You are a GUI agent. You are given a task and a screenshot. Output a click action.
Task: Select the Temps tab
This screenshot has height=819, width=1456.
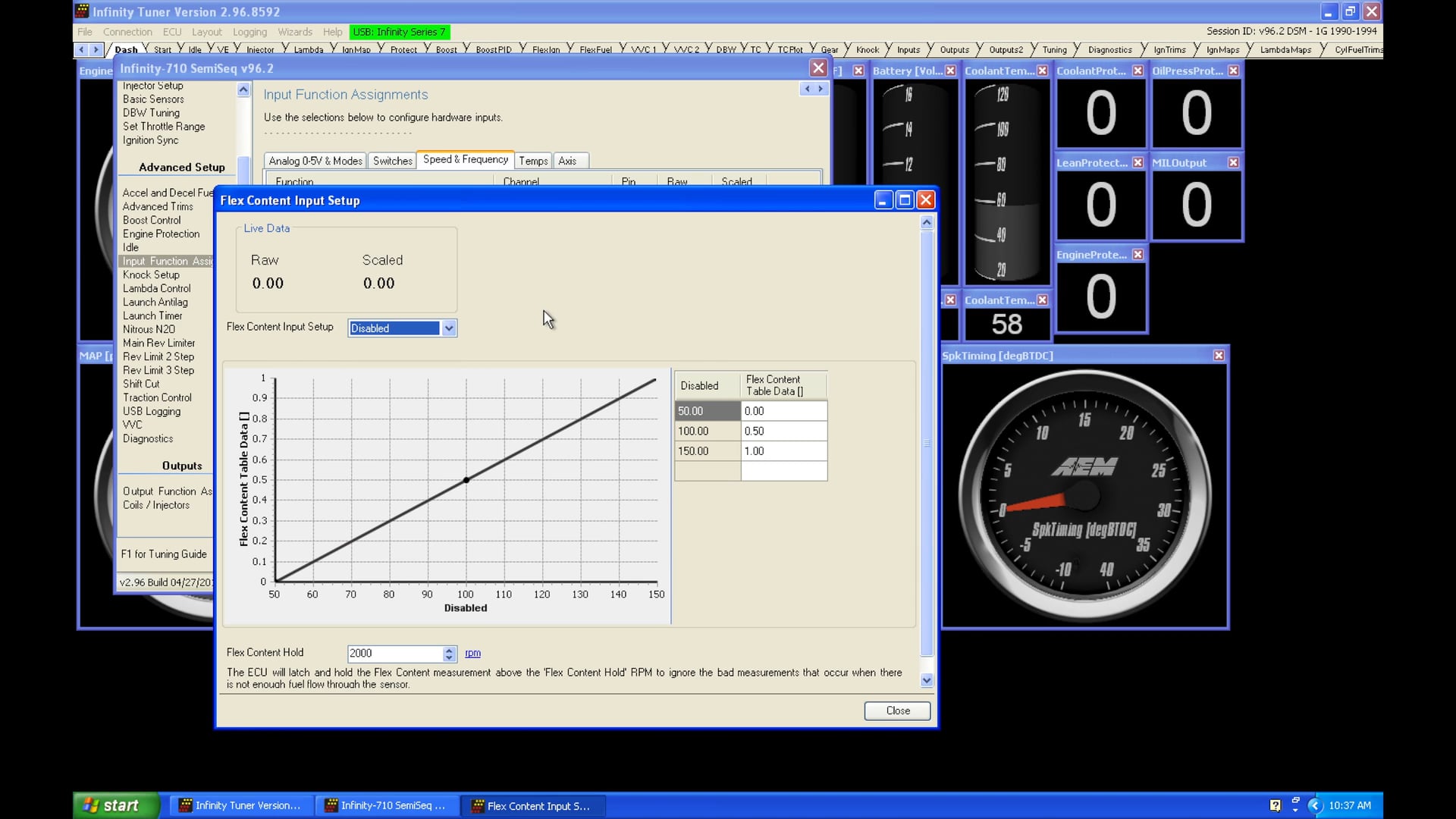(x=533, y=160)
